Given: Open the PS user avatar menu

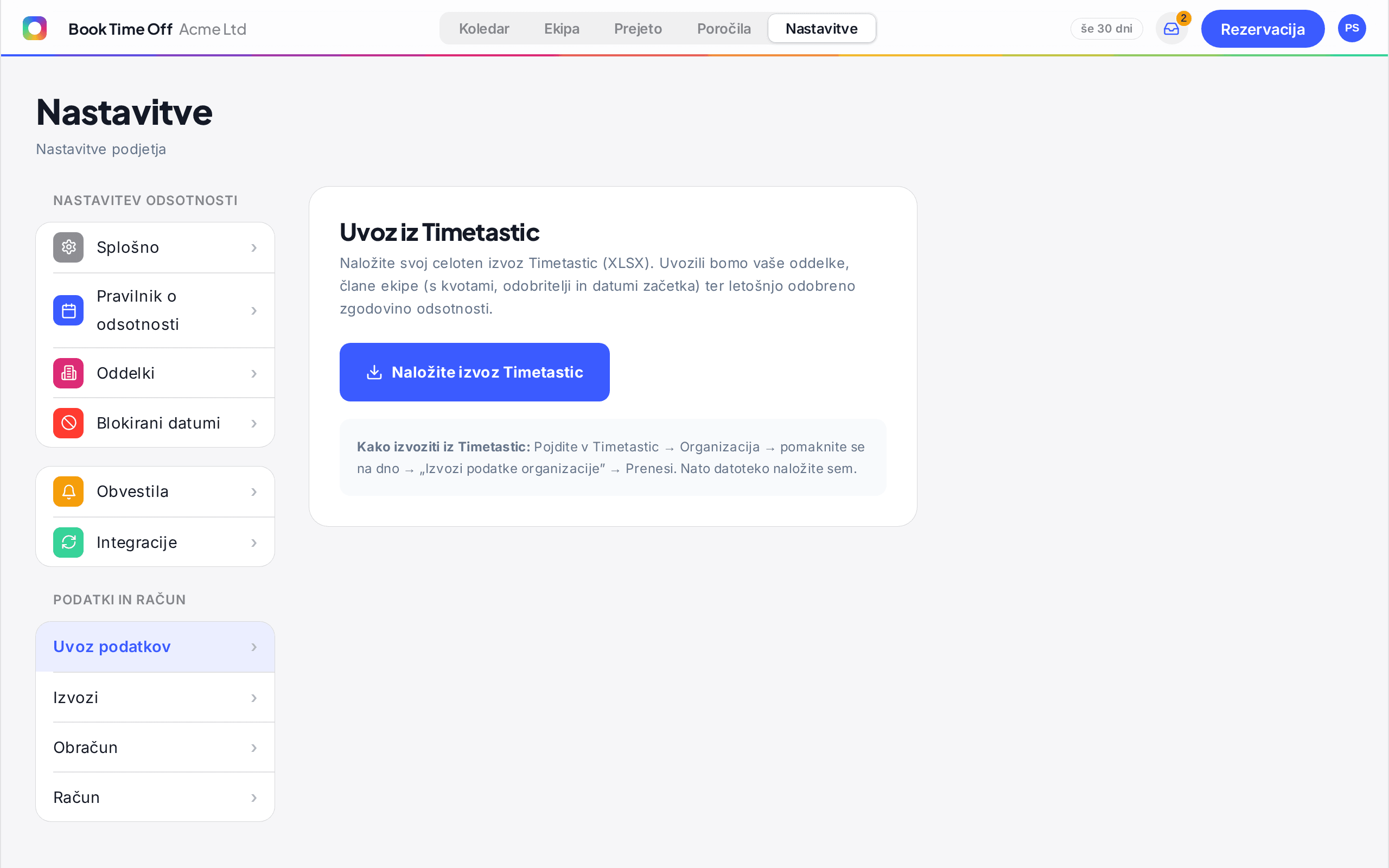Looking at the screenshot, I should [1352, 28].
